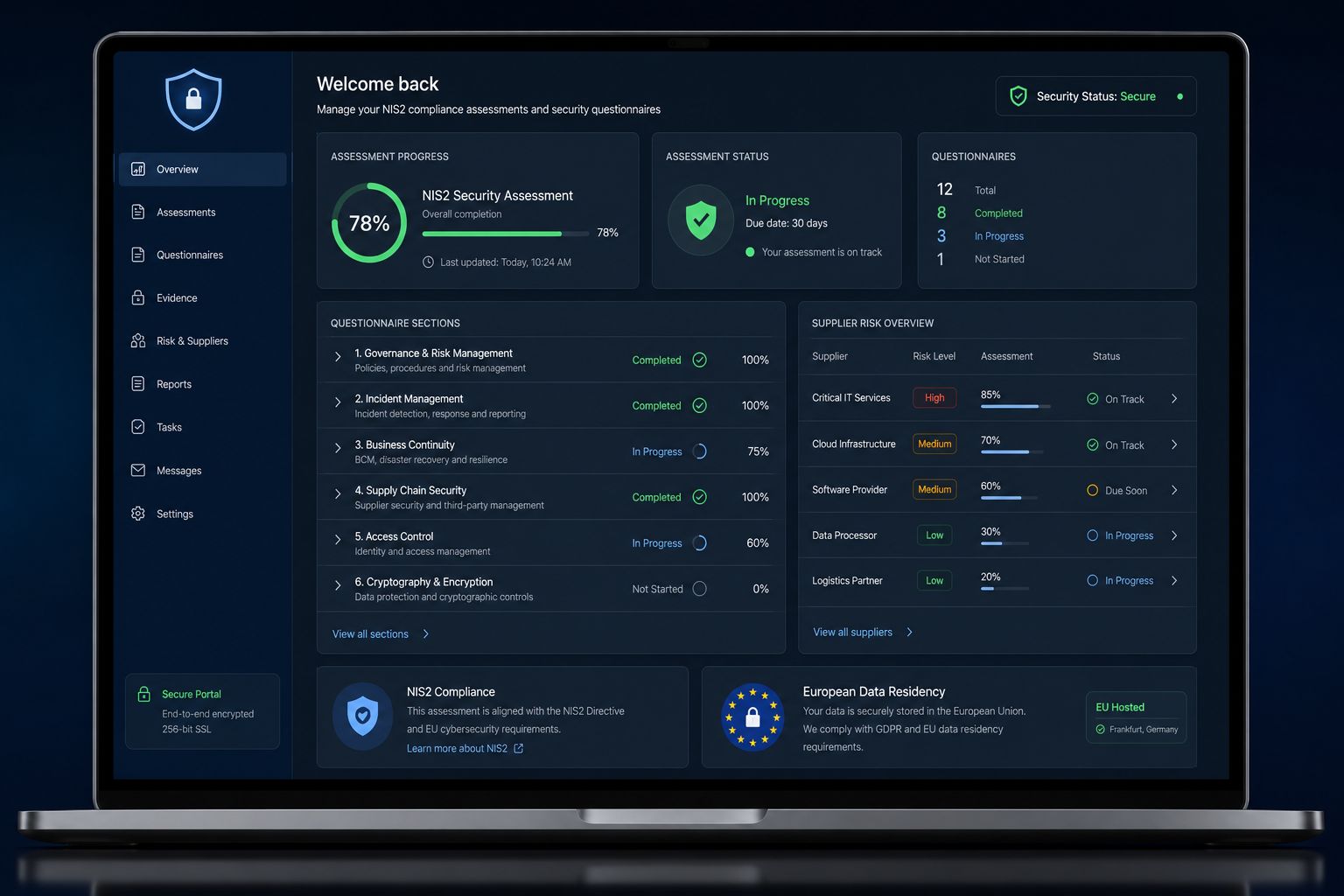
Task: Click the NIS2 Compliance shield icon
Action: pos(362,717)
